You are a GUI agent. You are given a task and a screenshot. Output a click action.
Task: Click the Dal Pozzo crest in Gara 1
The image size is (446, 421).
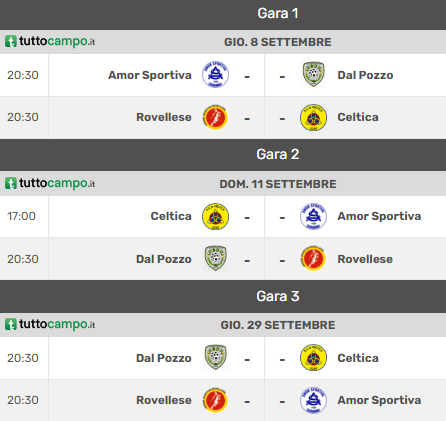tap(313, 75)
